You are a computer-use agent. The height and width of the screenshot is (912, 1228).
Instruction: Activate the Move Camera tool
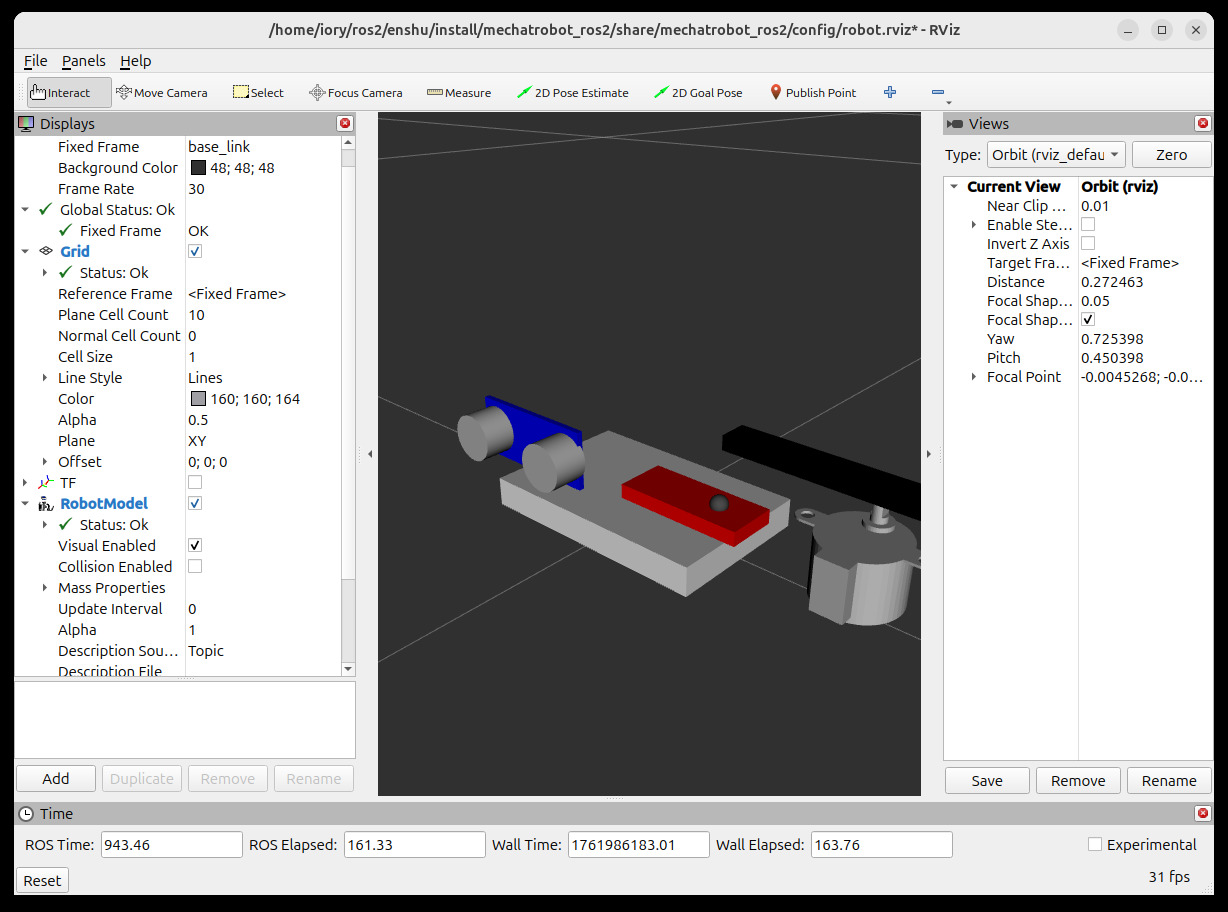162,93
